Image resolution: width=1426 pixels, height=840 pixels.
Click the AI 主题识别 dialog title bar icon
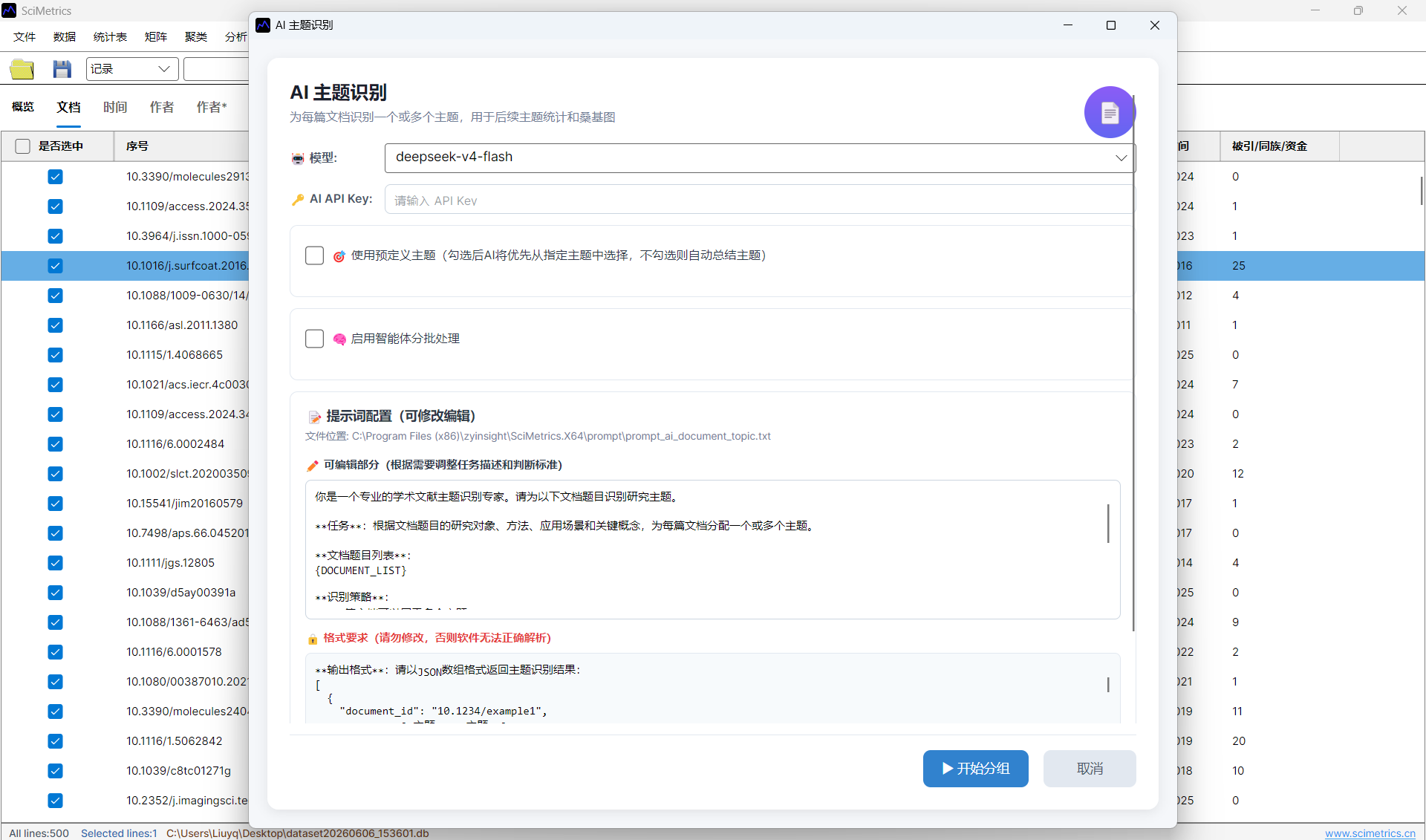point(263,25)
